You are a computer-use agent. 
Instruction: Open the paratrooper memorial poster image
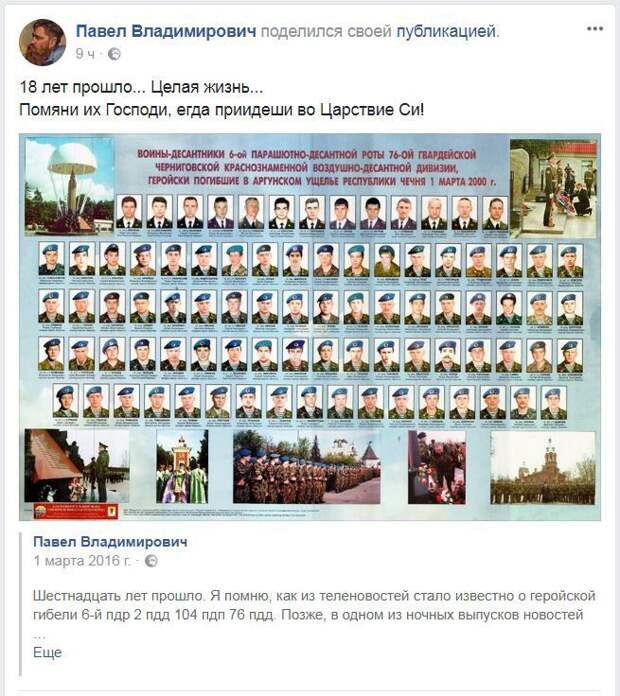(x=310, y=327)
